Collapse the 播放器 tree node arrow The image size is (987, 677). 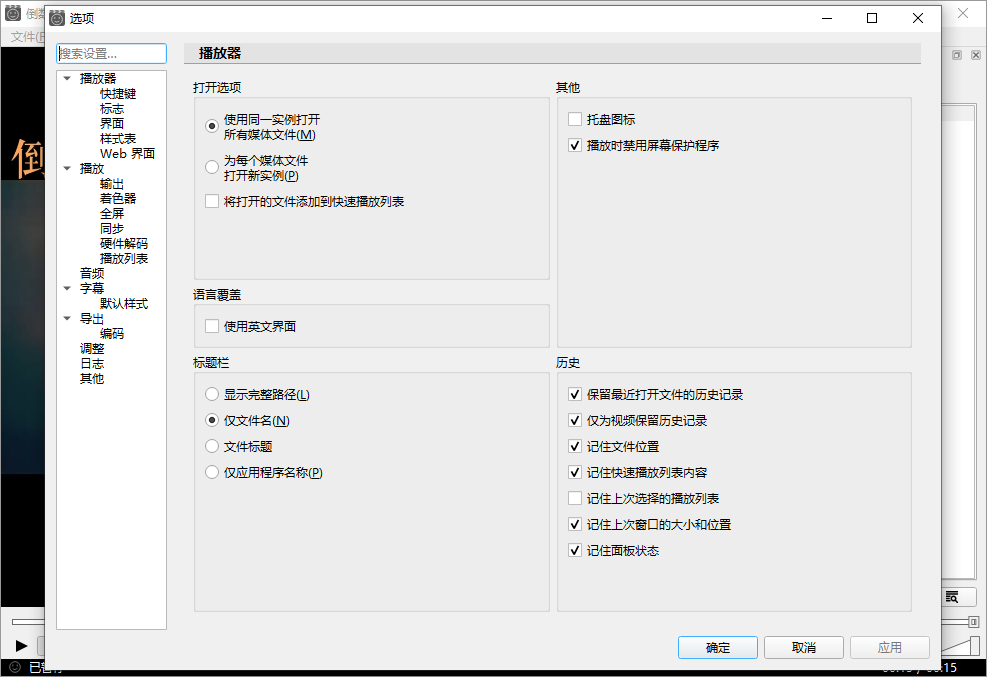pos(67,78)
